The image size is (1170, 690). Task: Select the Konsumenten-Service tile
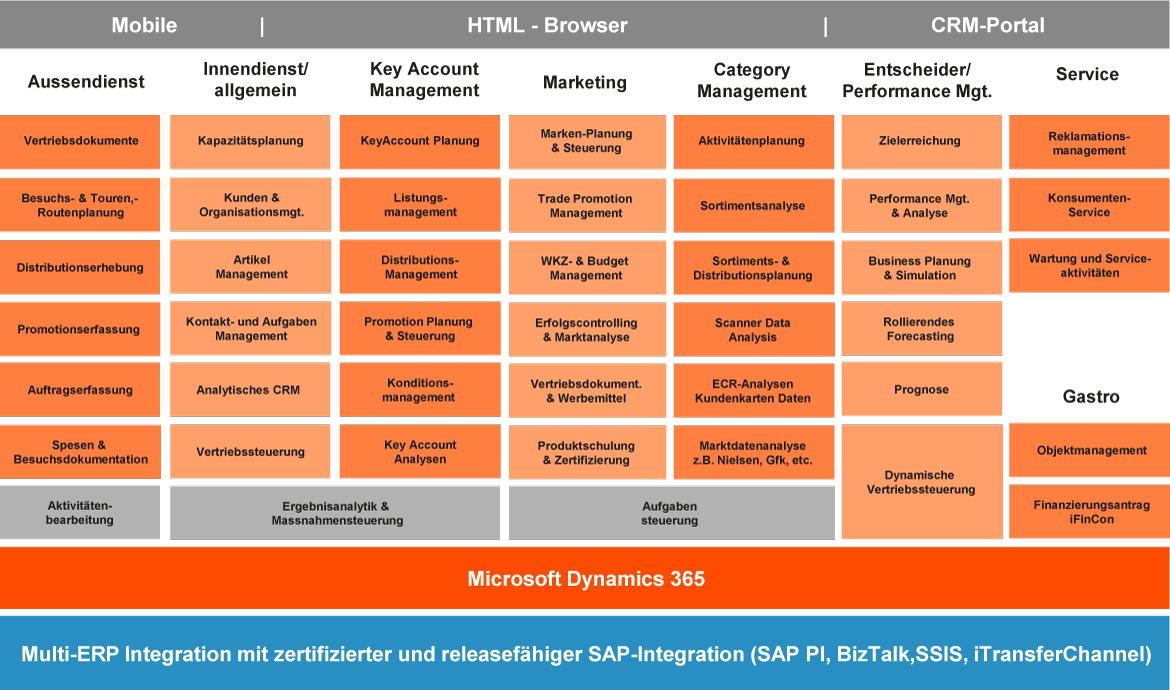tap(1089, 204)
